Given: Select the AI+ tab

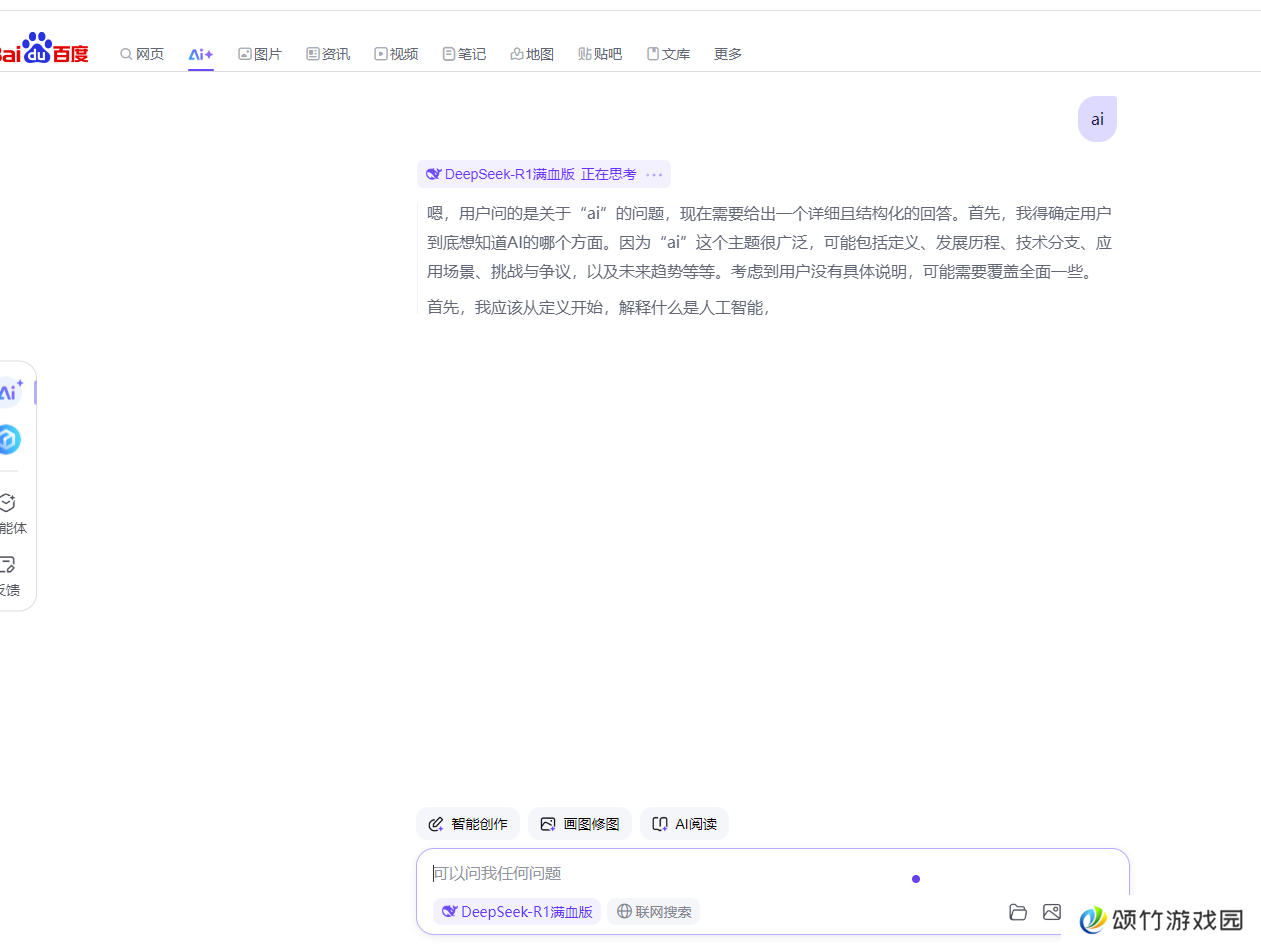Looking at the screenshot, I should pyautogui.click(x=201, y=54).
